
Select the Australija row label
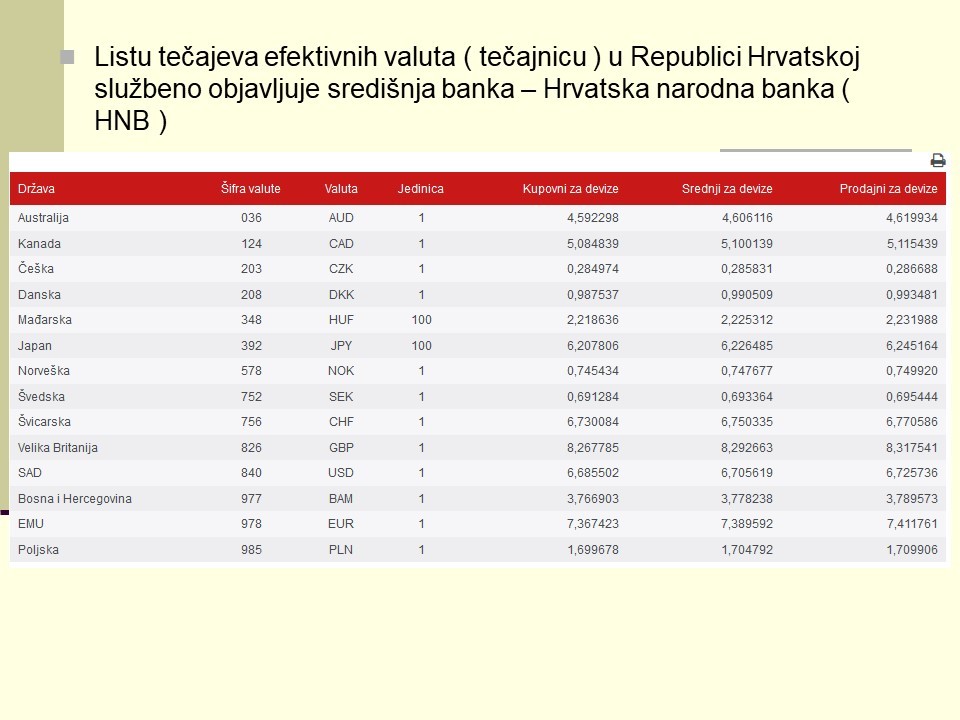point(43,218)
